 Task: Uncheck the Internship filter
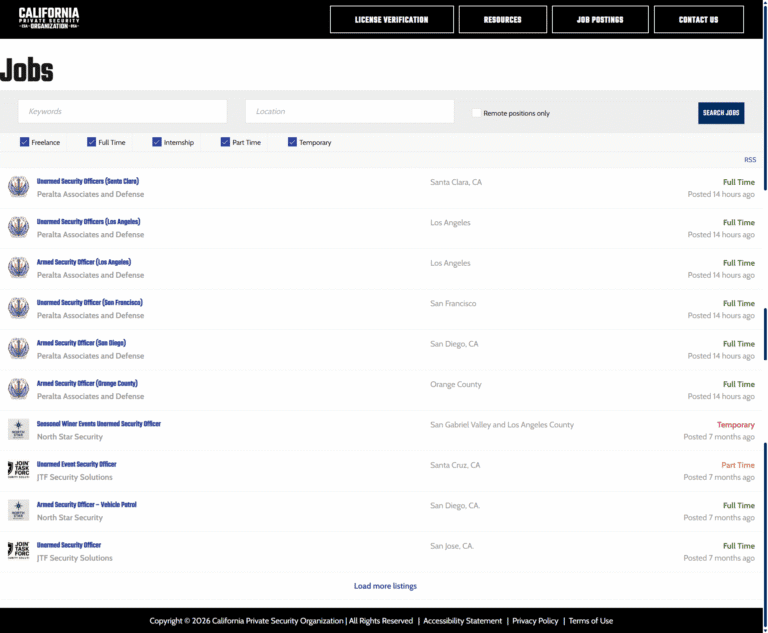click(x=157, y=142)
